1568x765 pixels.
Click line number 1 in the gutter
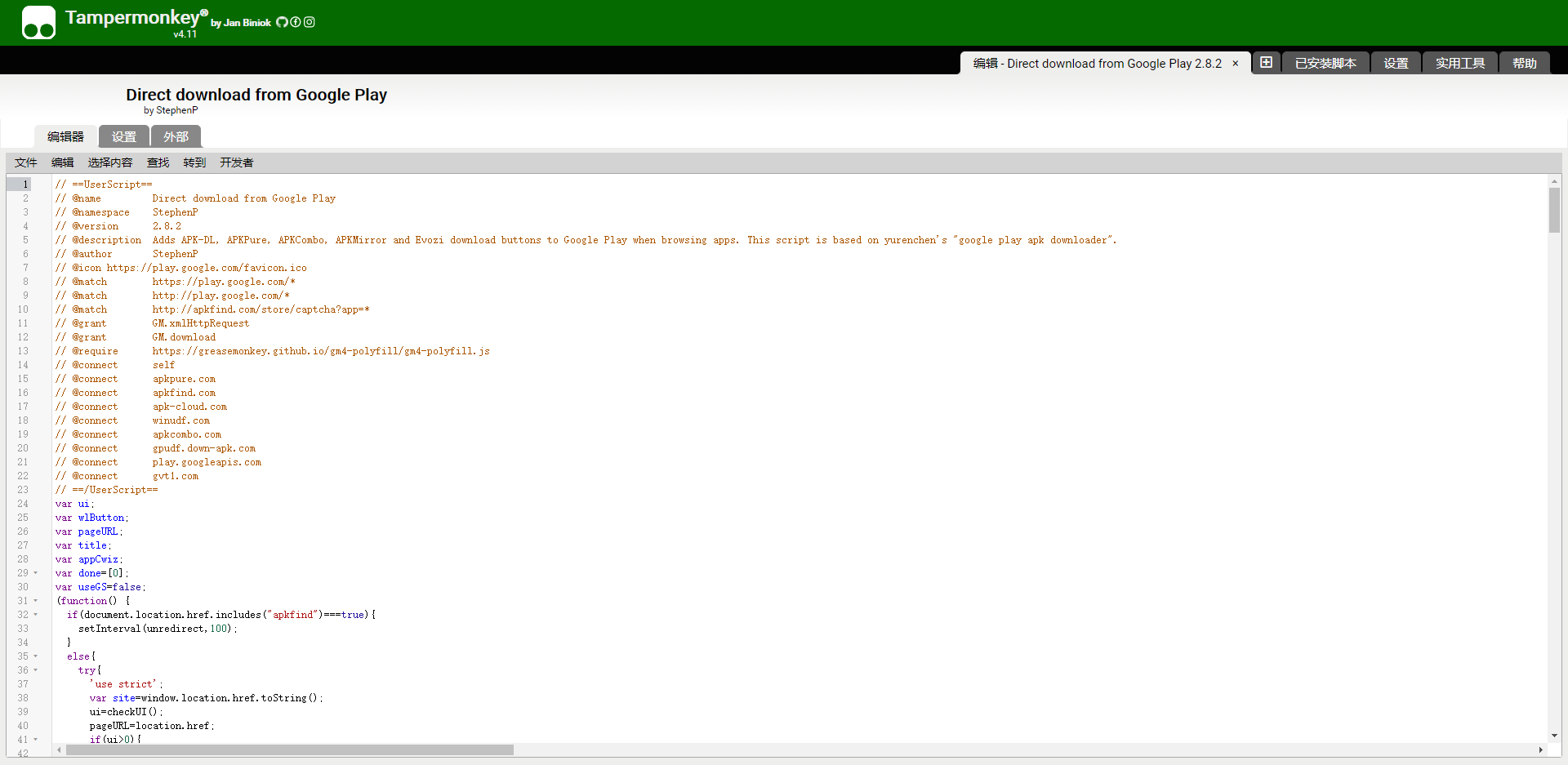[x=25, y=185]
